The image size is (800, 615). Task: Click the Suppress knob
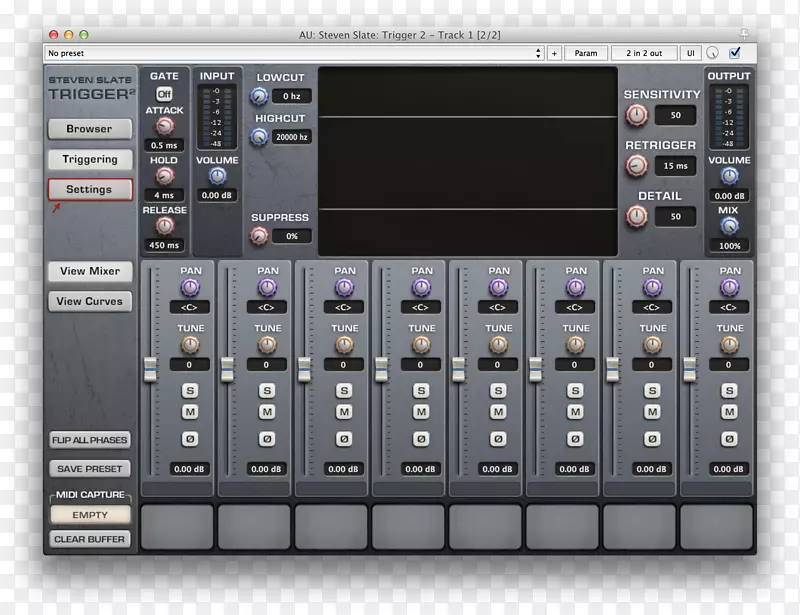(x=259, y=236)
